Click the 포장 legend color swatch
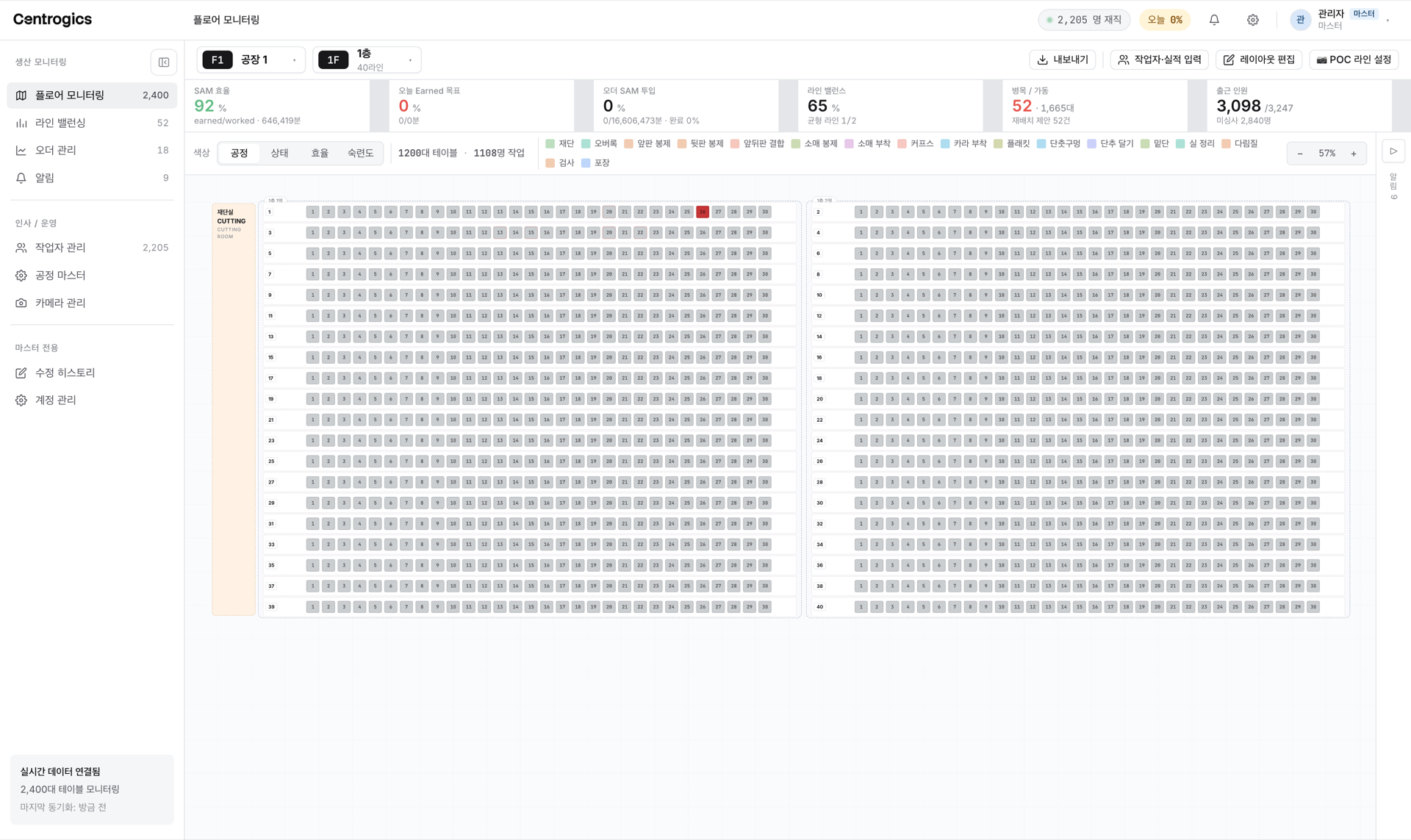The width and height of the screenshot is (1411, 840). 586,163
